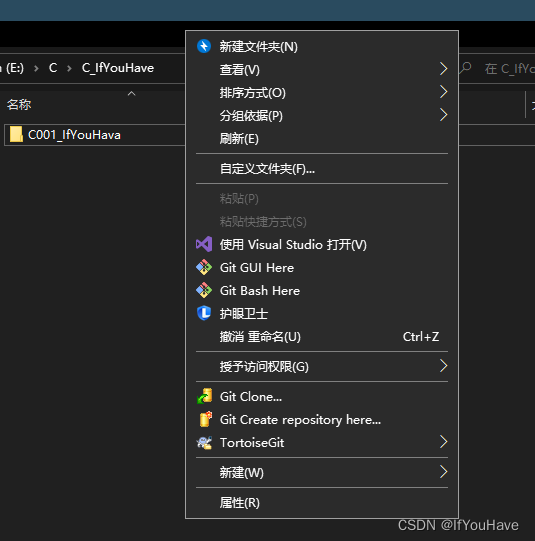
Task: Expand the arrow next to 查看(V)
Action: click(444, 69)
